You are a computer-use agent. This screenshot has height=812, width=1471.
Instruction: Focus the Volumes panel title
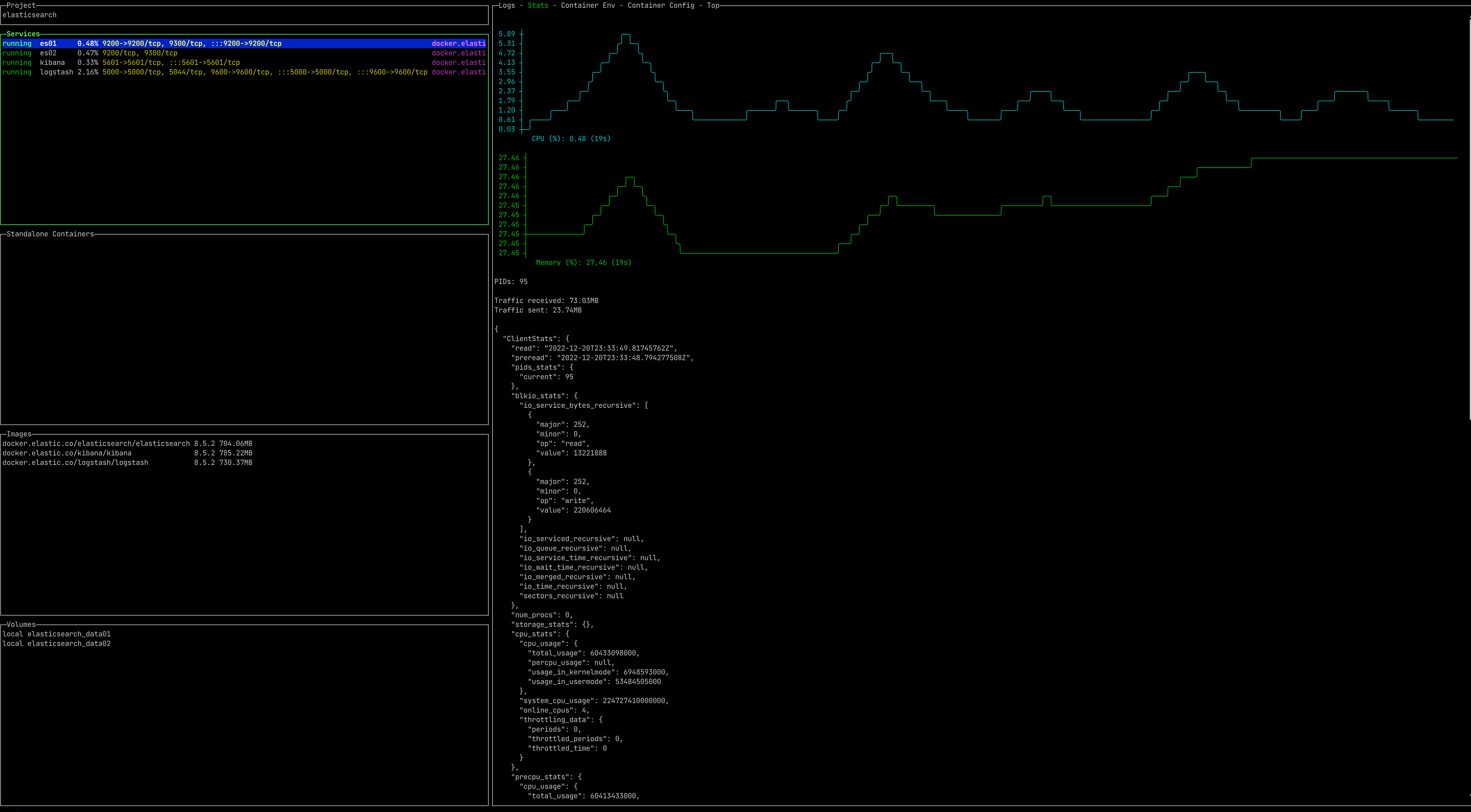point(21,624)
